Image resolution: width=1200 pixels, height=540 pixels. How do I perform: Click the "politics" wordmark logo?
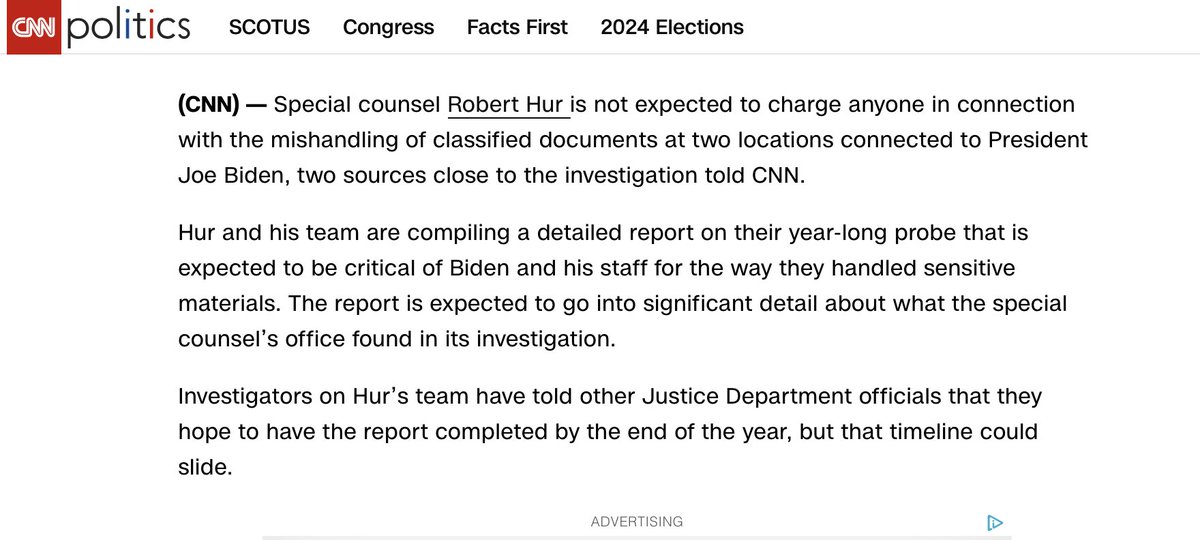(x=129, y=28)
